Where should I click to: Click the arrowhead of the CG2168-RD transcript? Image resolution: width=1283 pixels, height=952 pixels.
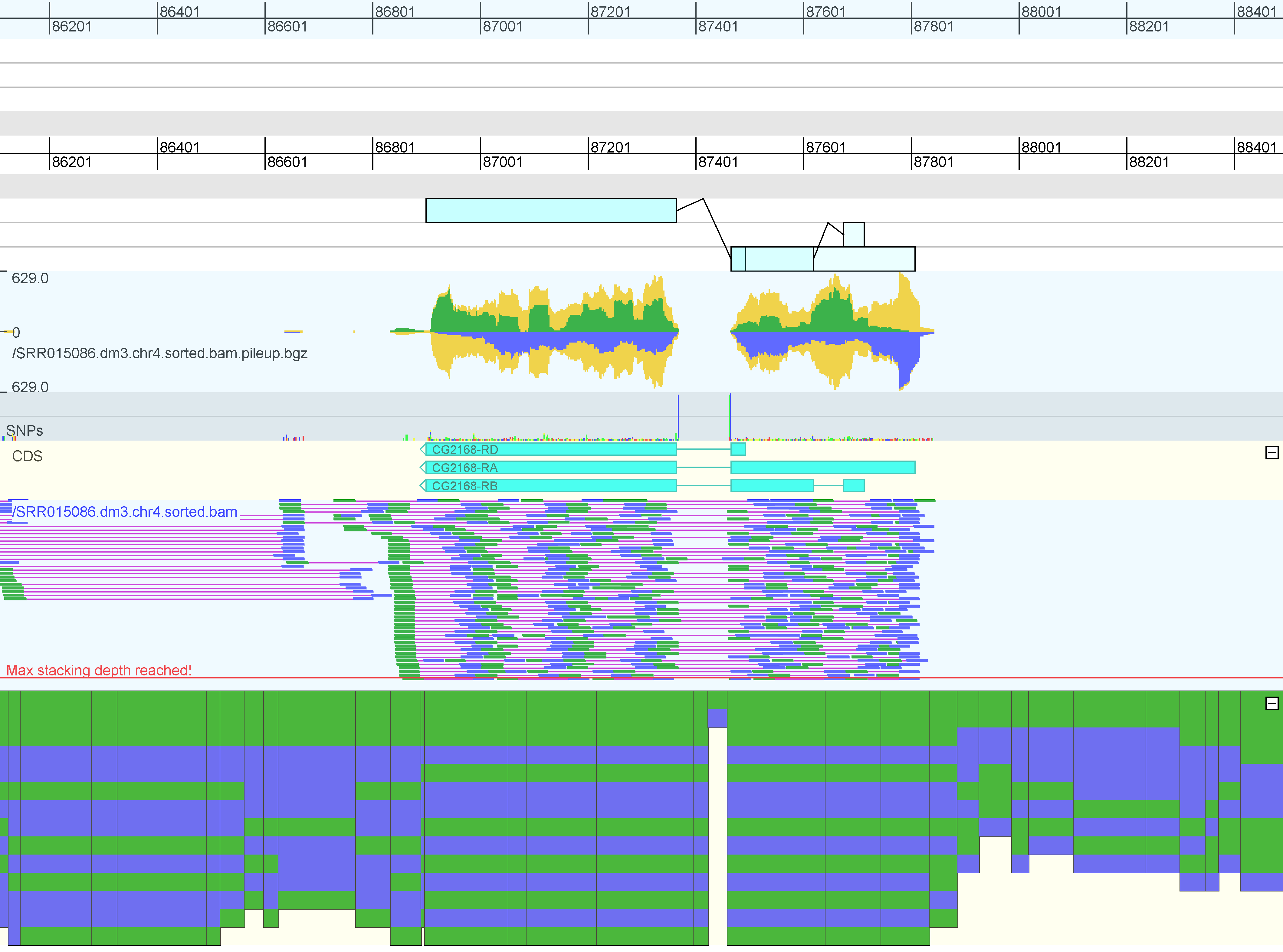click(x=423, y=449)
